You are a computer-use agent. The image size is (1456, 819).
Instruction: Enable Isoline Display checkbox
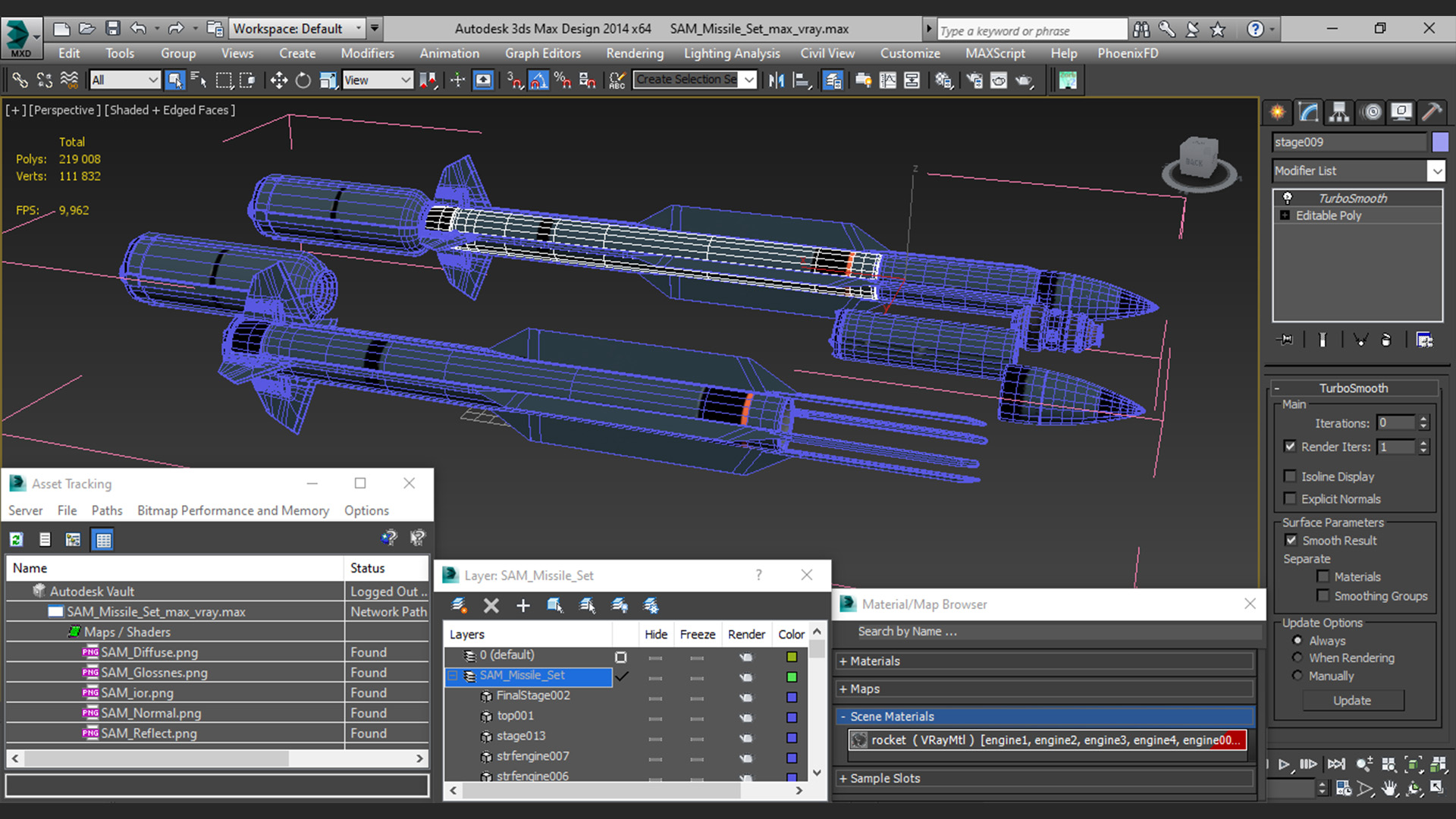pos(1290,476)
